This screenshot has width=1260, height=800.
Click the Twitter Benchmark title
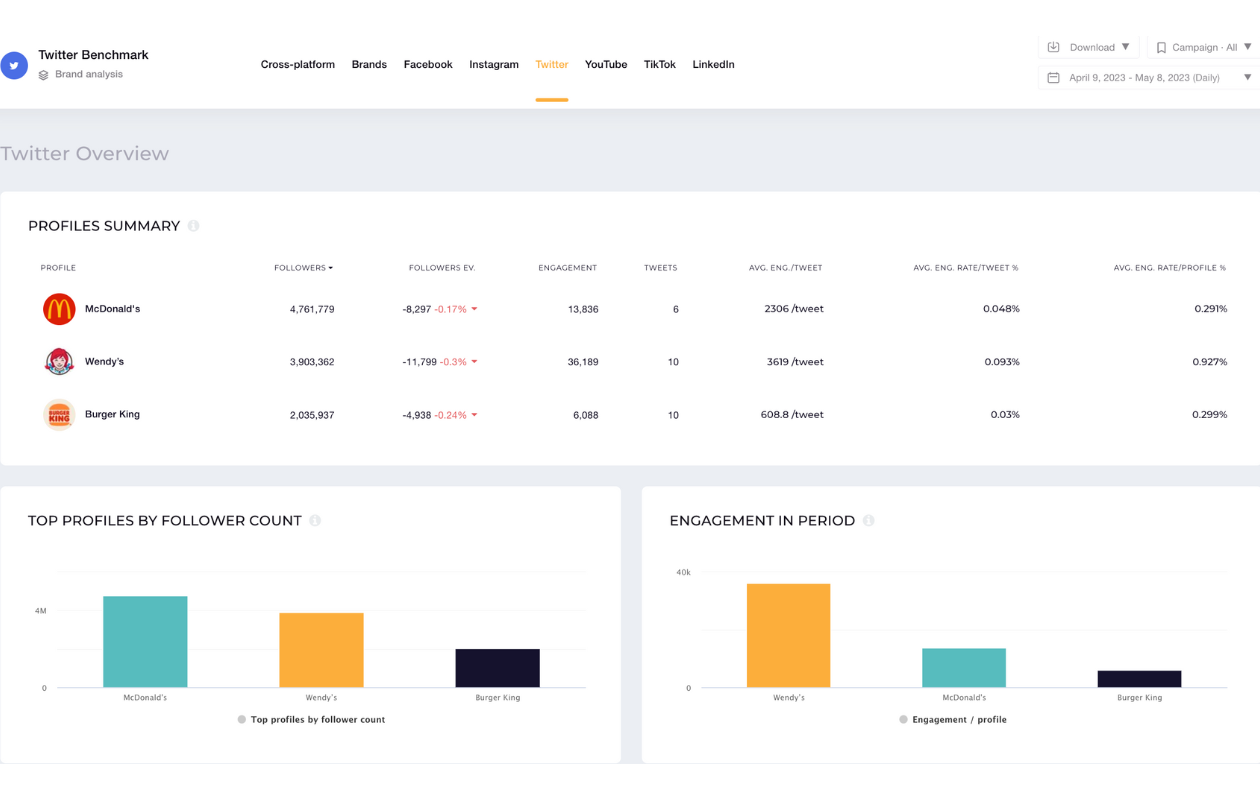click(x=93, y=55)
